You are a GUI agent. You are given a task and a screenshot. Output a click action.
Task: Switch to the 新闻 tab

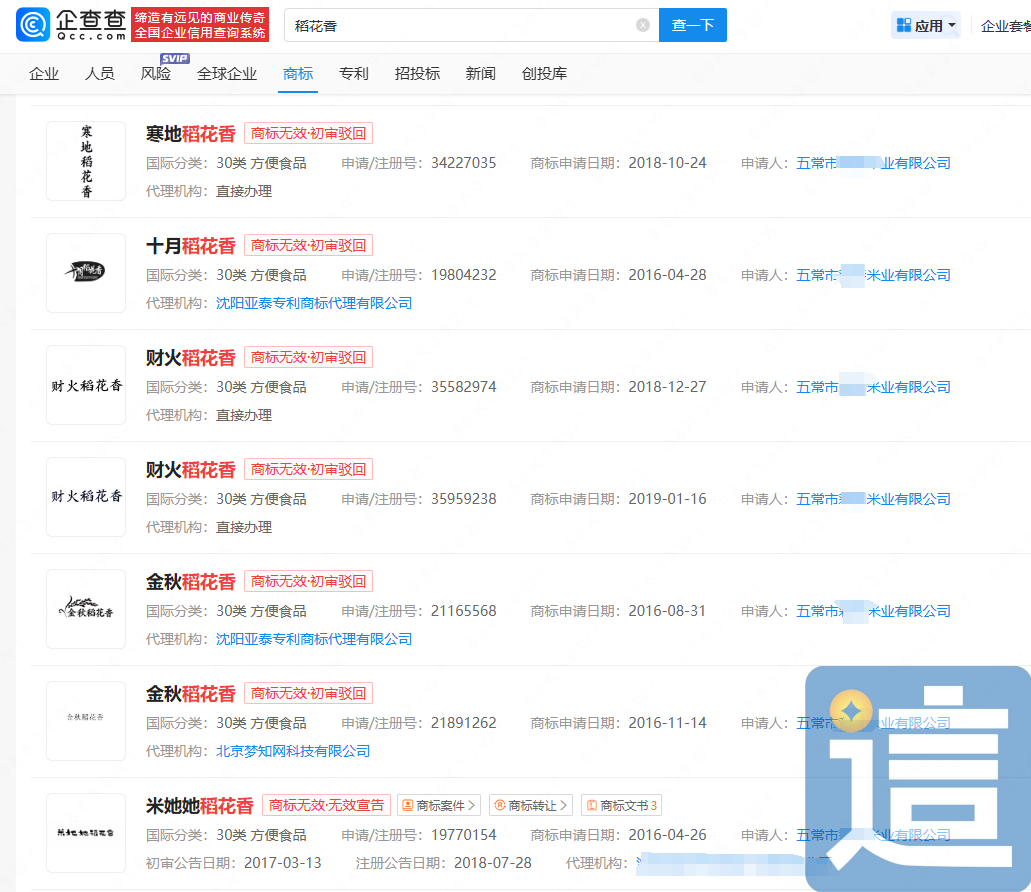point(481,74)
